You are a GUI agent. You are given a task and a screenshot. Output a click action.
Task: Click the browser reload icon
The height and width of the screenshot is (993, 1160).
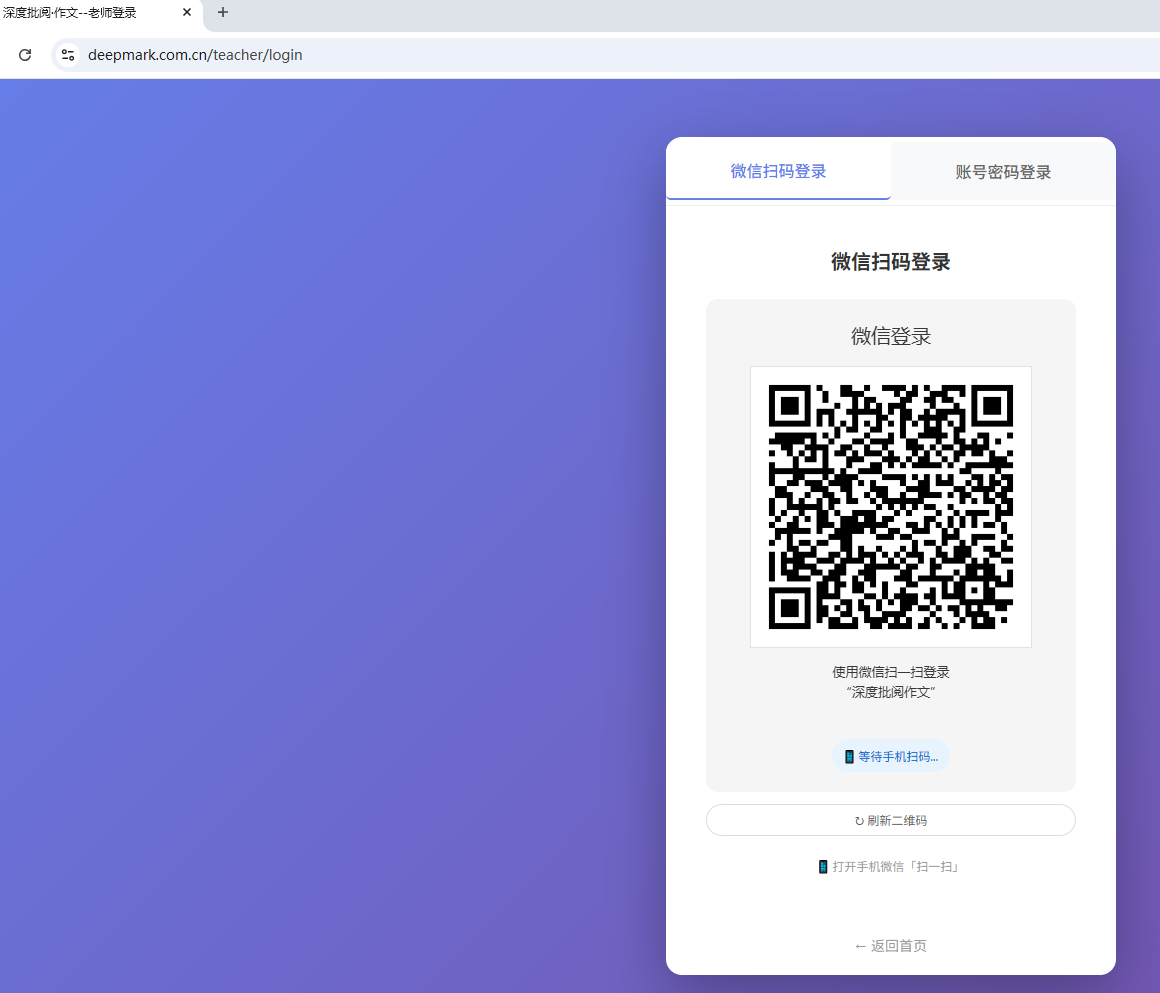pyautogui.click(x=25, y=55)
